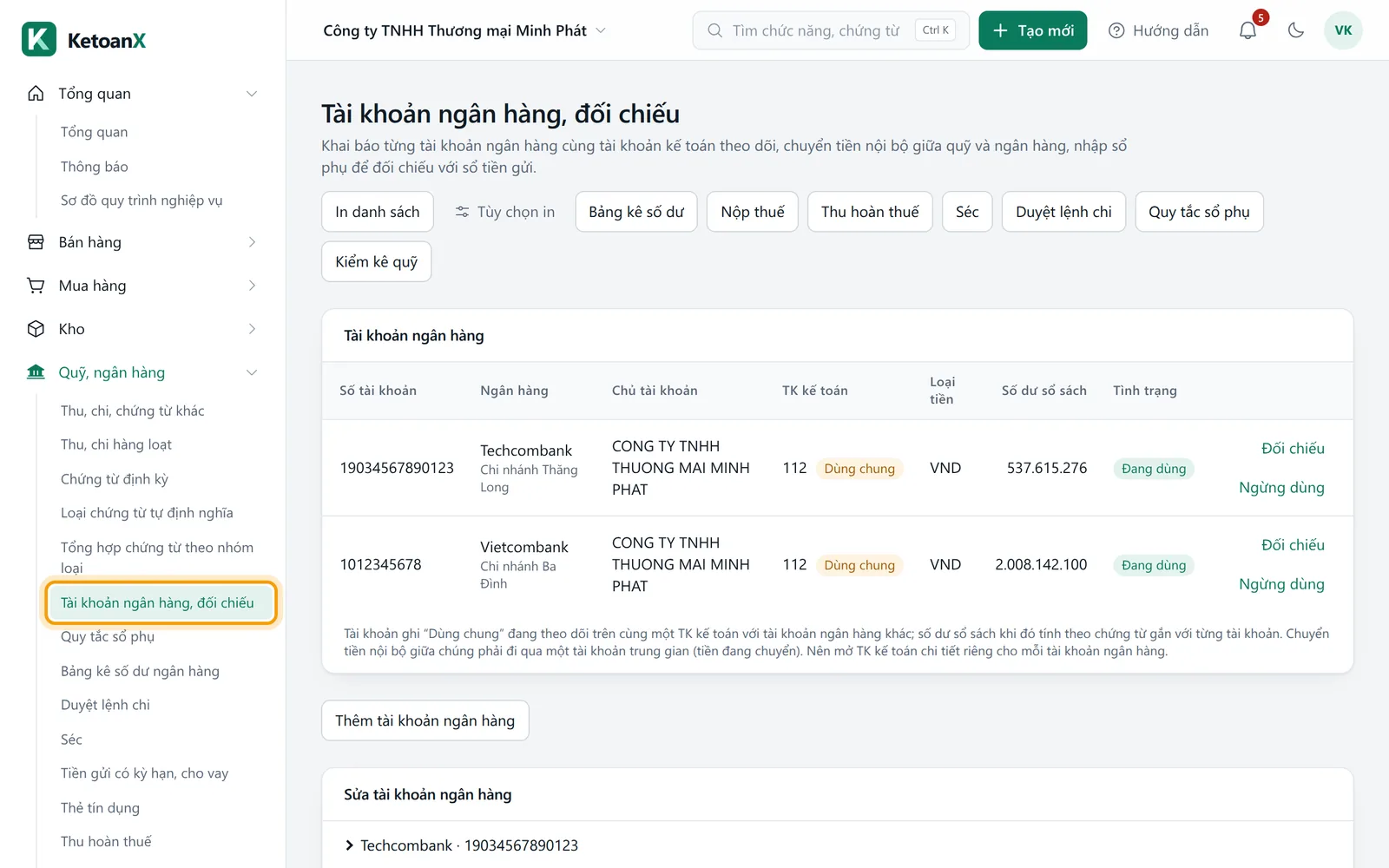Click Nộp thuế button
1389x868 pixels.
point(753,212)
